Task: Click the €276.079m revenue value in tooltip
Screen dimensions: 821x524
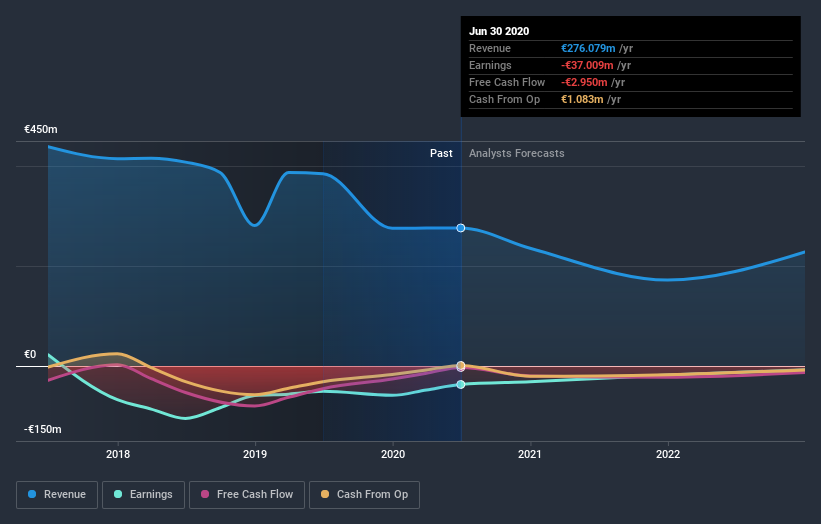Action: click(x=588, y=48)
